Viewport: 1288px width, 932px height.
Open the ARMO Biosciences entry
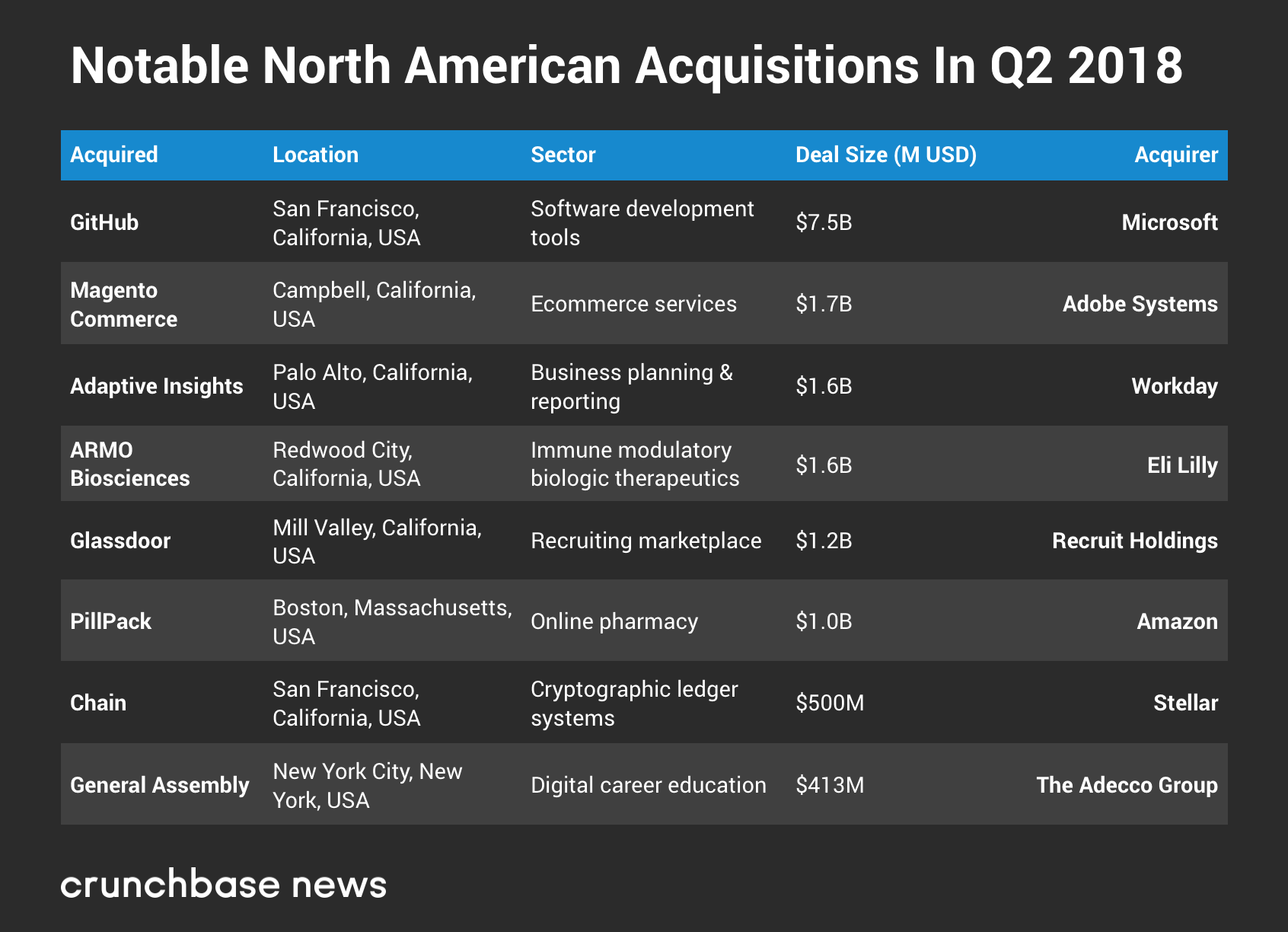click(129, 464)
